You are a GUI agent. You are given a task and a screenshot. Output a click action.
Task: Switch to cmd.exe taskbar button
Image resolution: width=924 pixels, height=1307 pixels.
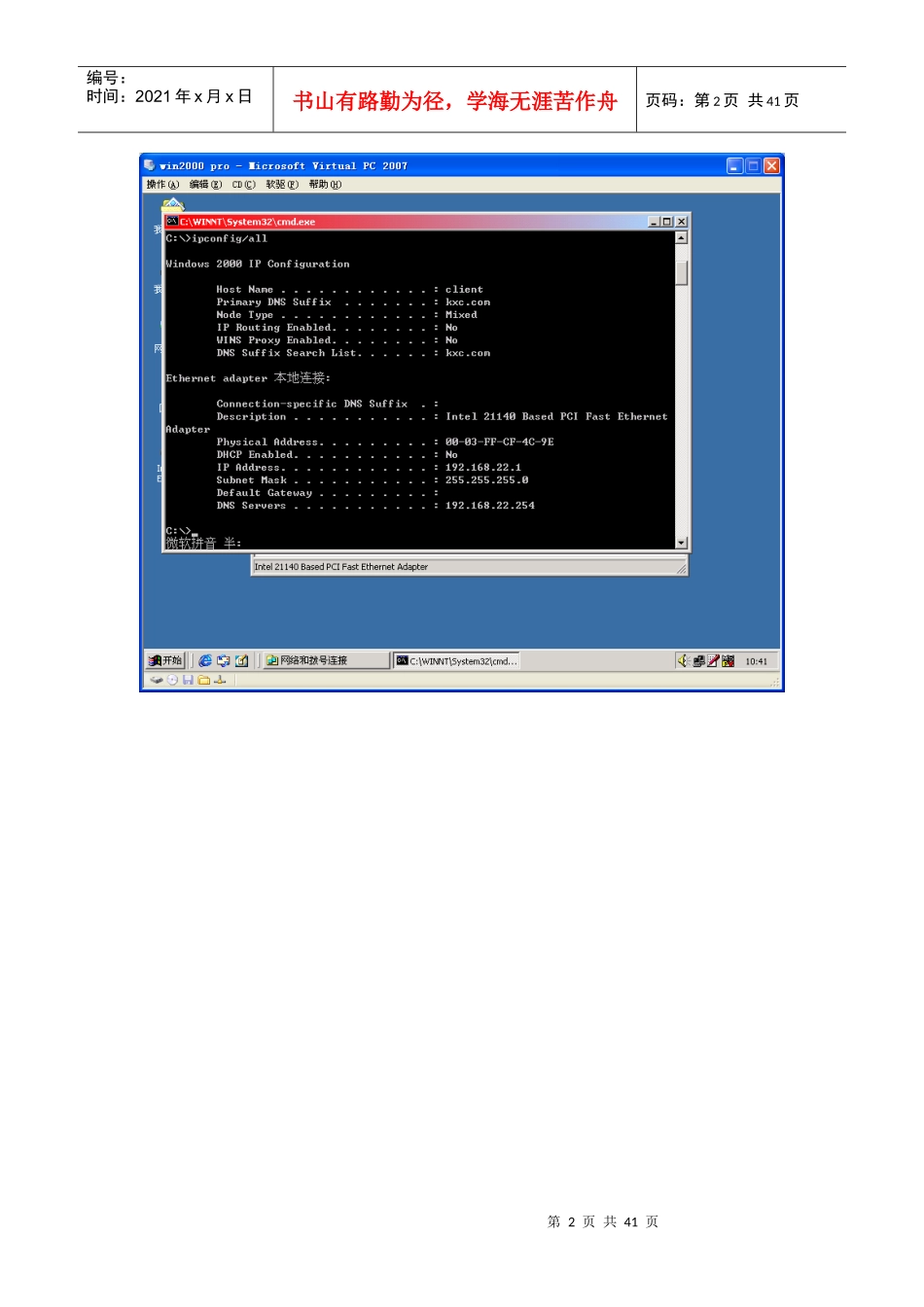456,660
